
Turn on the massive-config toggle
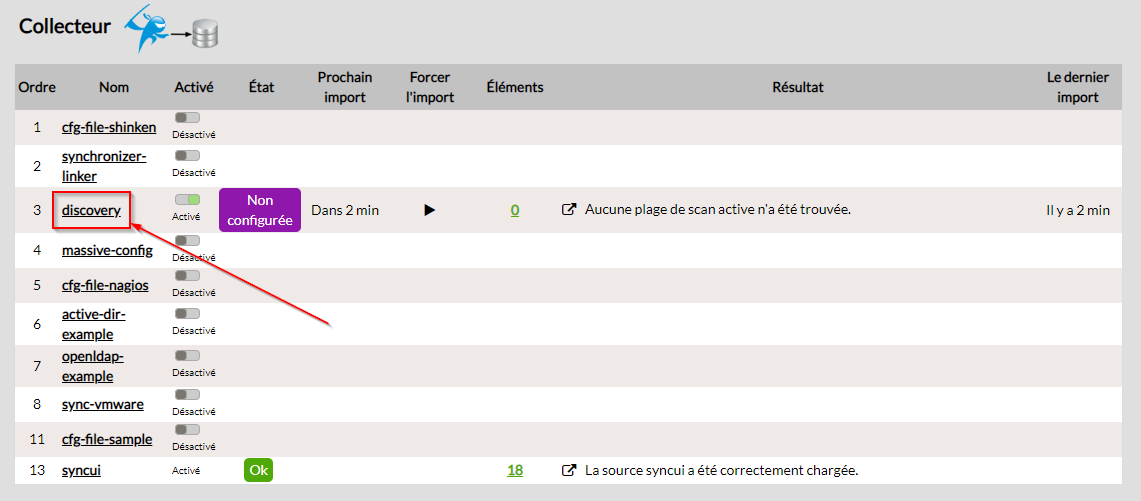click(x=187, y=240)
